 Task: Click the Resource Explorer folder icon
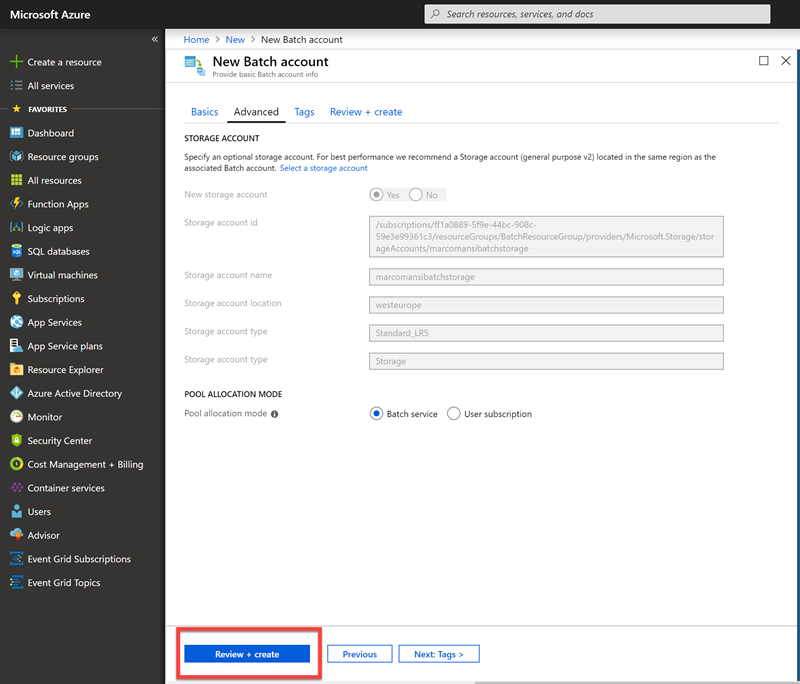[16, 369]
